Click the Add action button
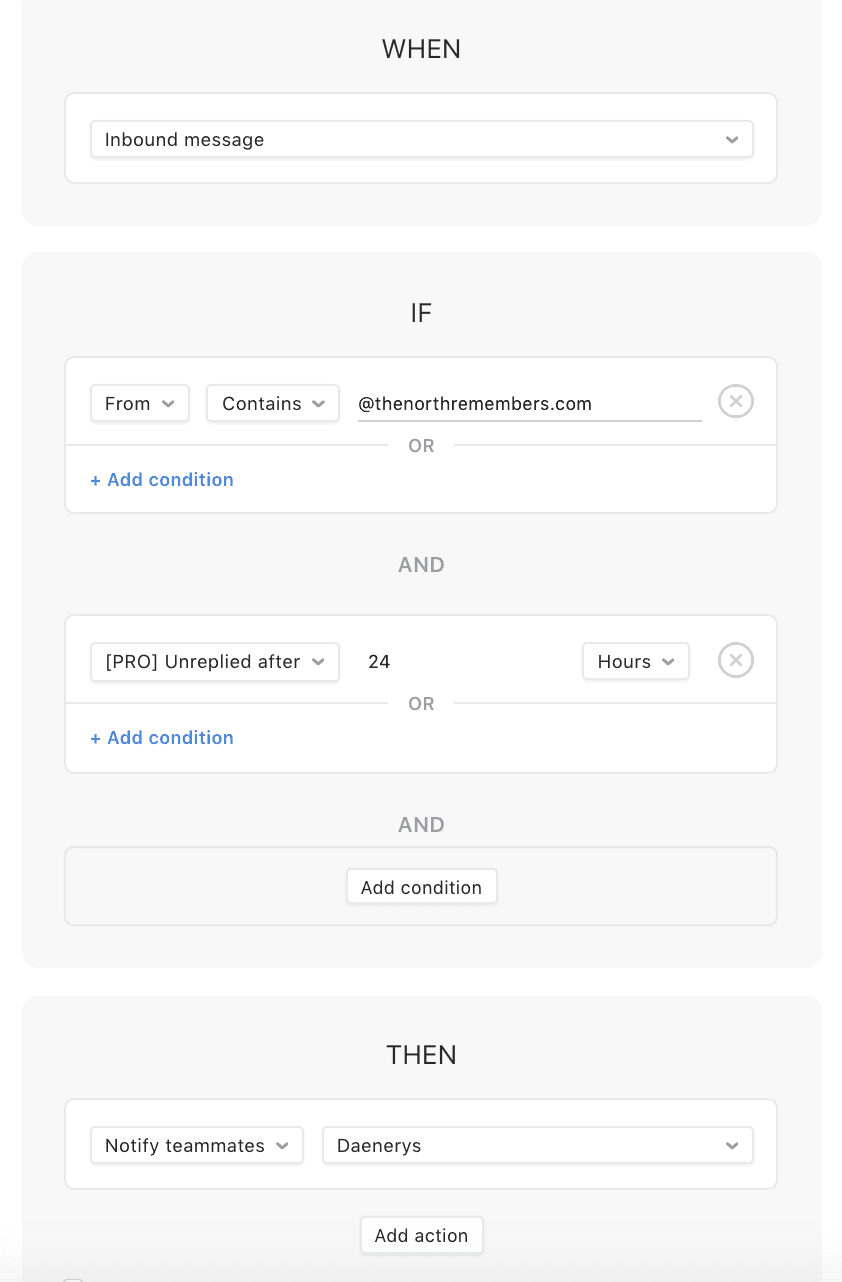Image resolution: width=842 pixels, height=1282 pixels. pos(422,1235)
